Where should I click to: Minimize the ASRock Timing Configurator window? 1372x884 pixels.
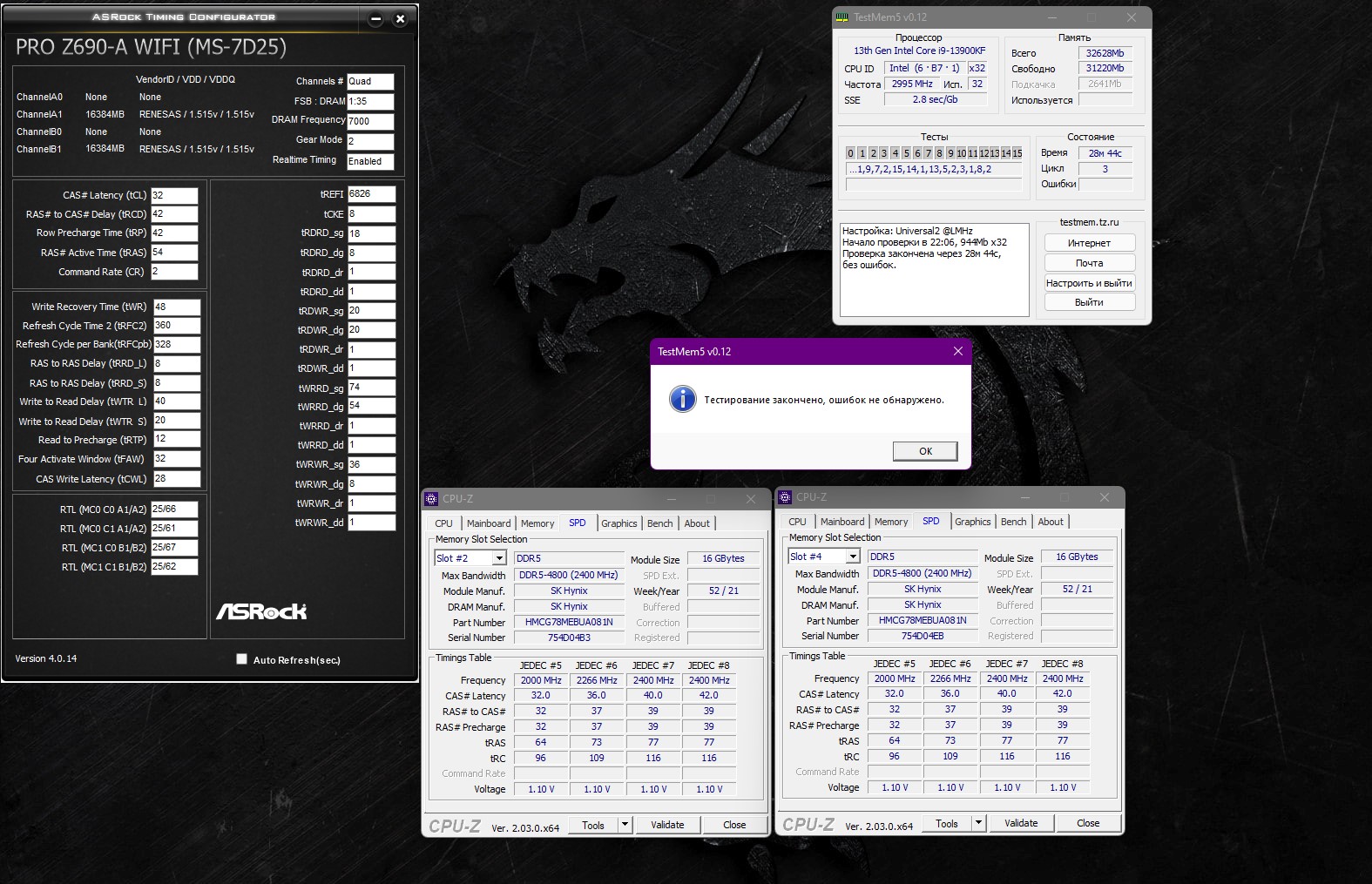(x=375, y=18)
